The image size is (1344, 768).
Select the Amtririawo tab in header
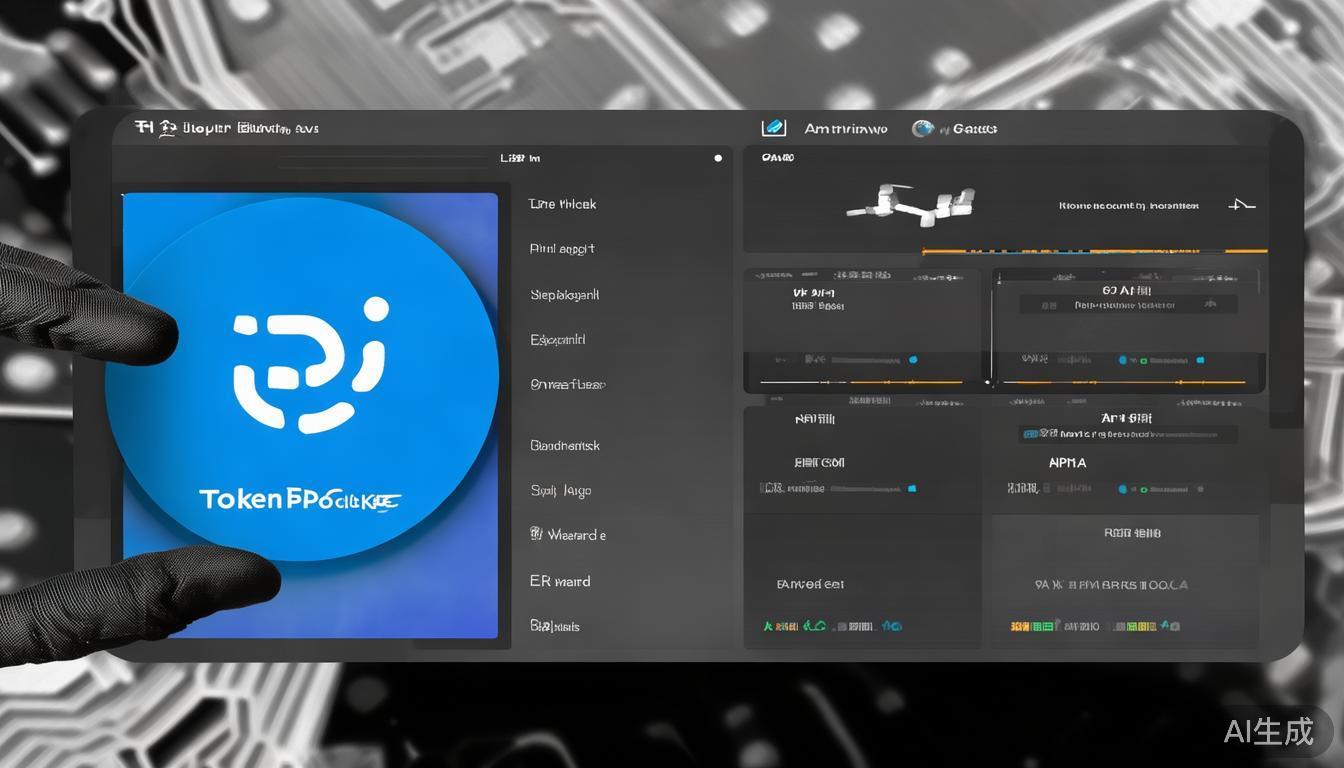[845, 128]
